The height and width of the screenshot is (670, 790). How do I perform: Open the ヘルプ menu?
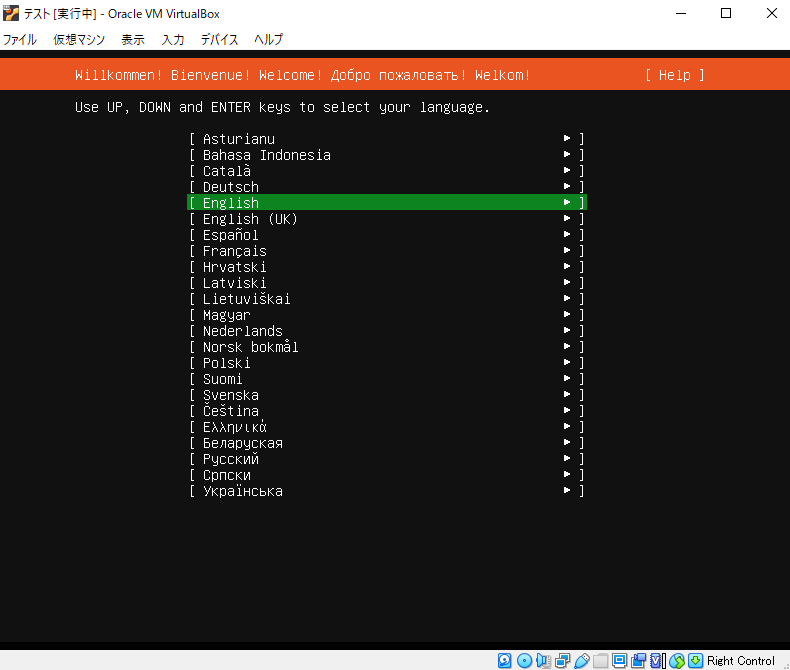[x=269, y=39]
